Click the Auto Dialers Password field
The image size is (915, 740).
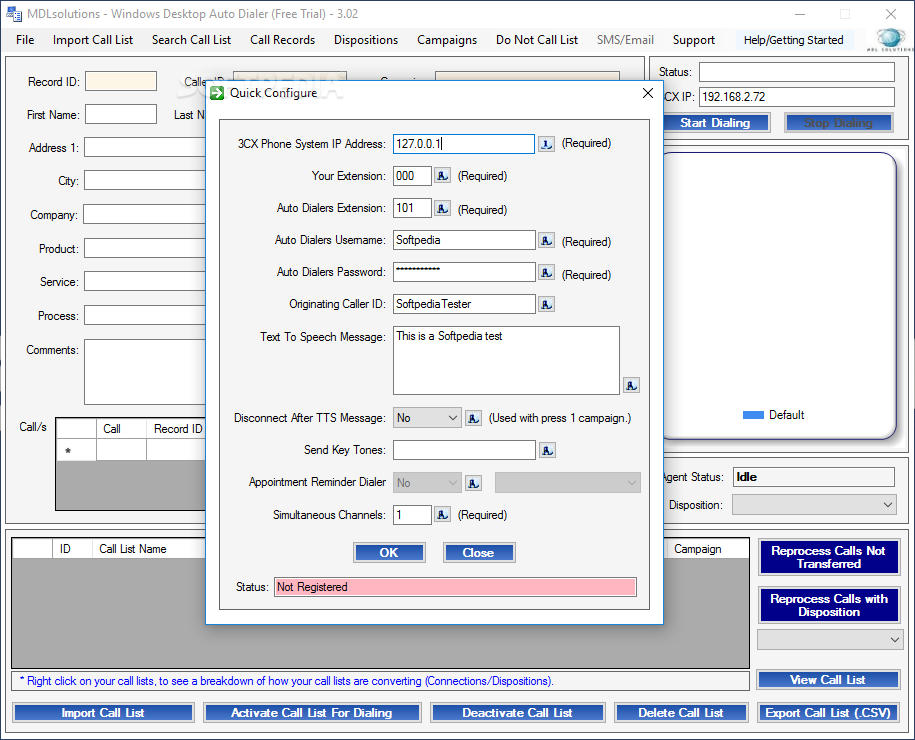(x=465, y=273)
